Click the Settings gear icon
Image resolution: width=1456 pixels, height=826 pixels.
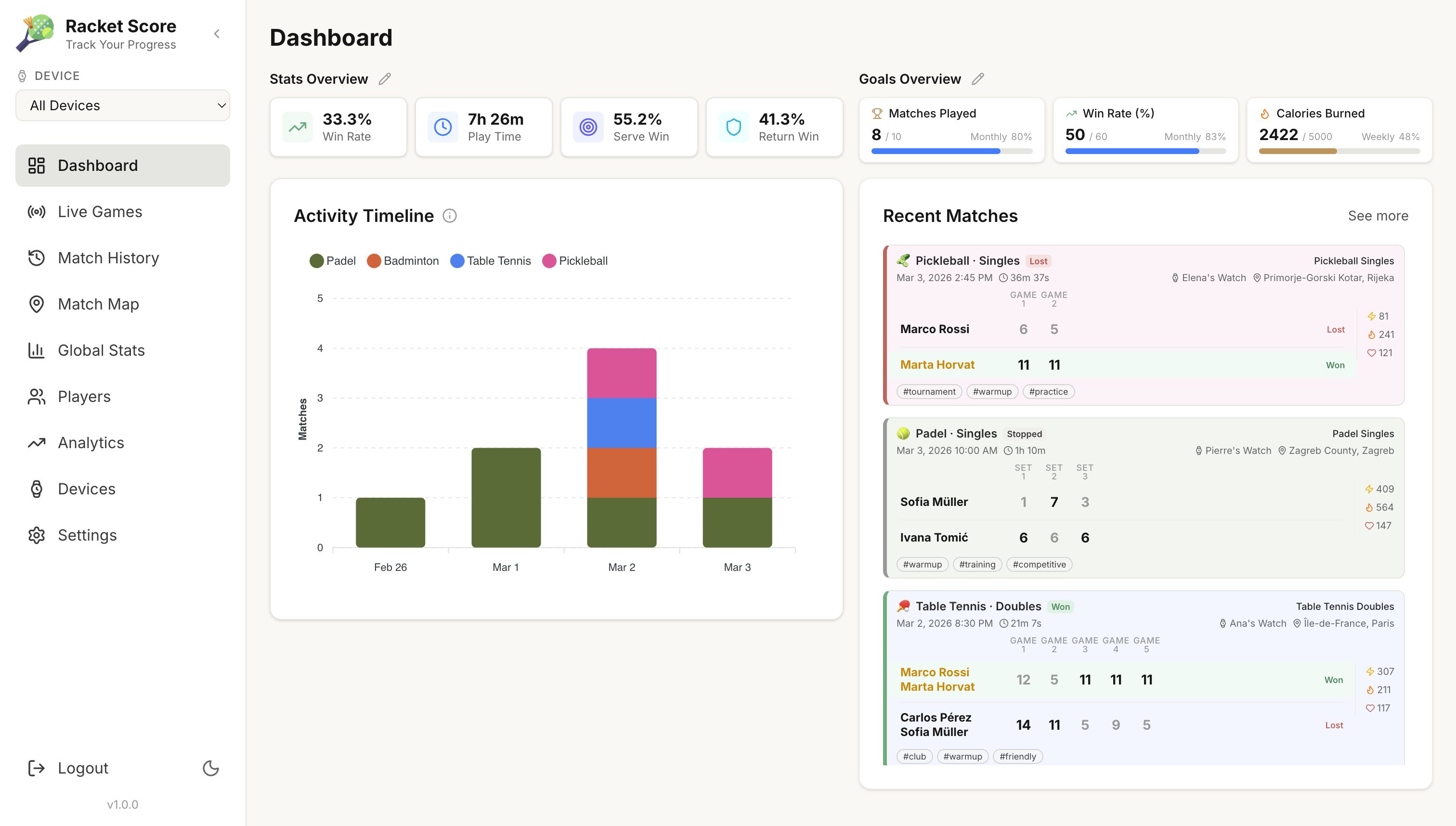coord(36,535)
